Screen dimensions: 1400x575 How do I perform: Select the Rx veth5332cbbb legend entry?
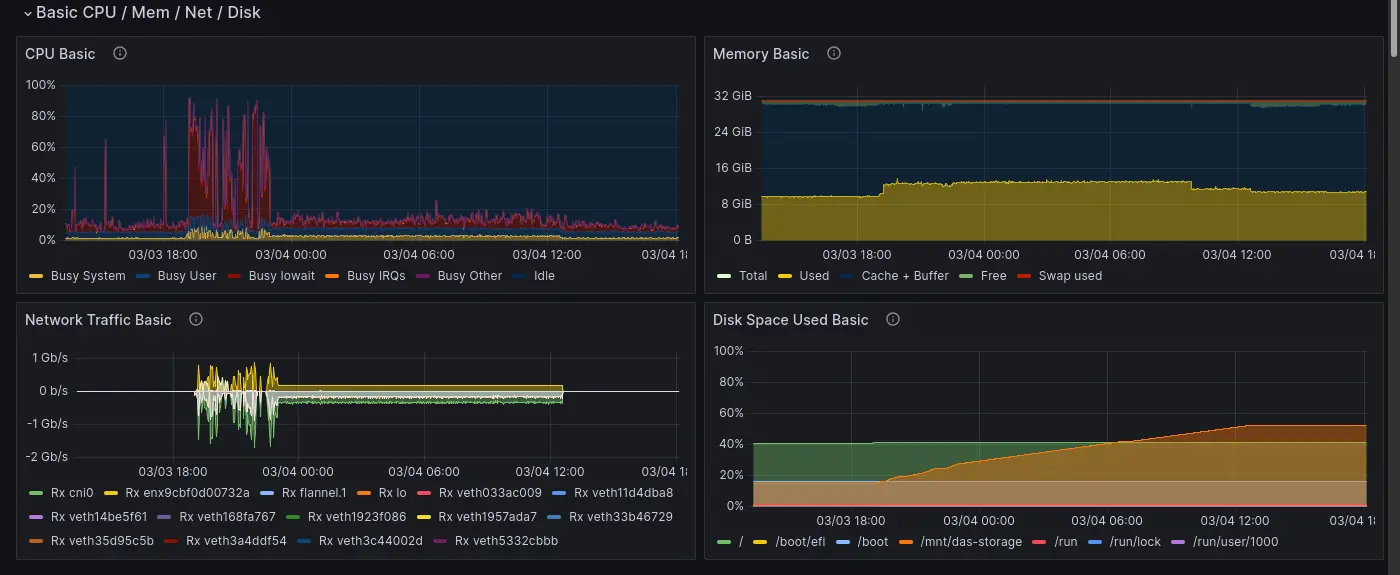click(x=506, y=541)
